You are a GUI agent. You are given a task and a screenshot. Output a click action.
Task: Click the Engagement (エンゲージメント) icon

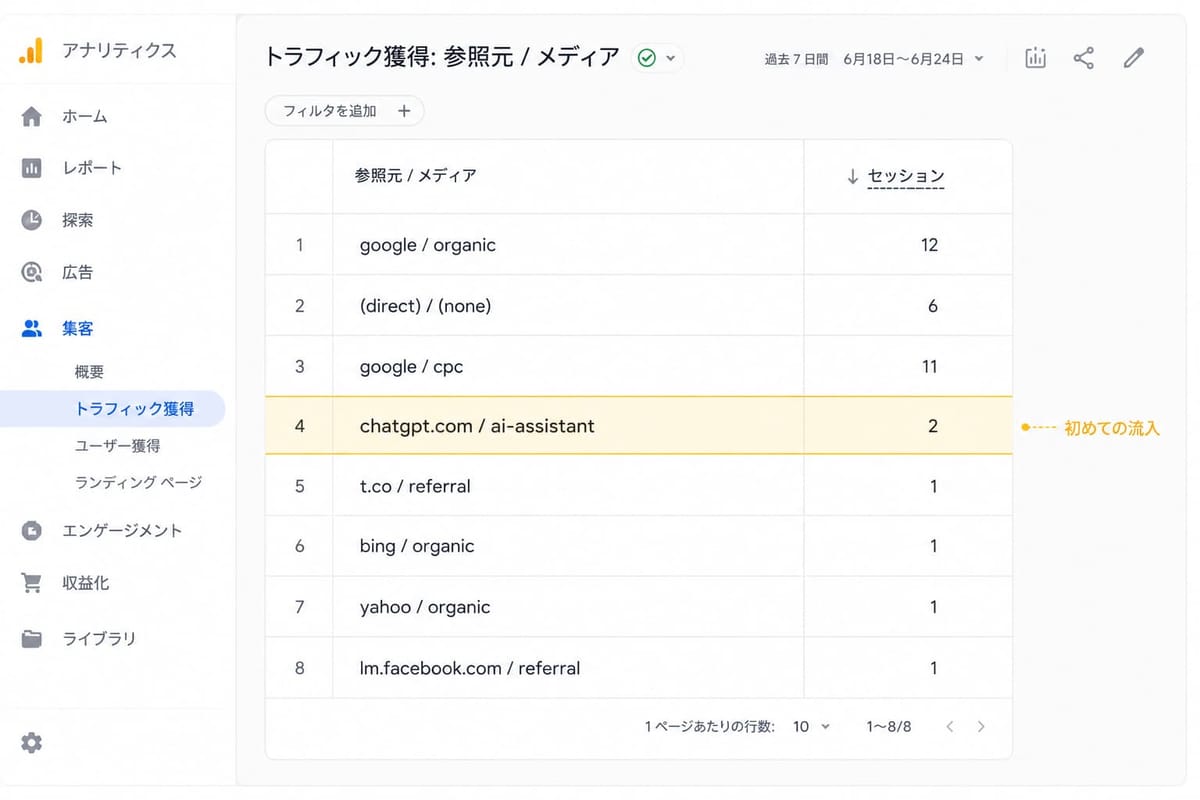32,531
